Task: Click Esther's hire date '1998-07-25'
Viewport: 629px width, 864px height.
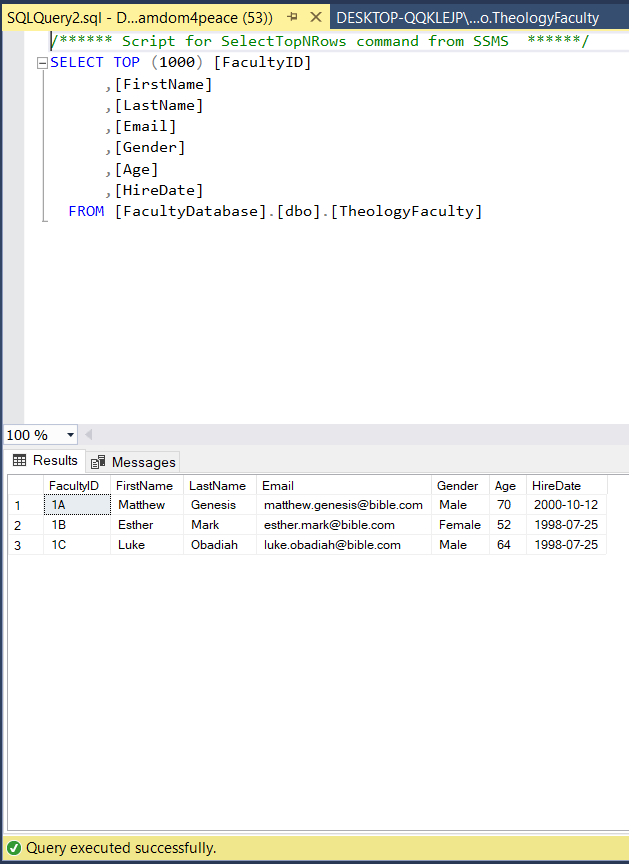Action: 567,525
